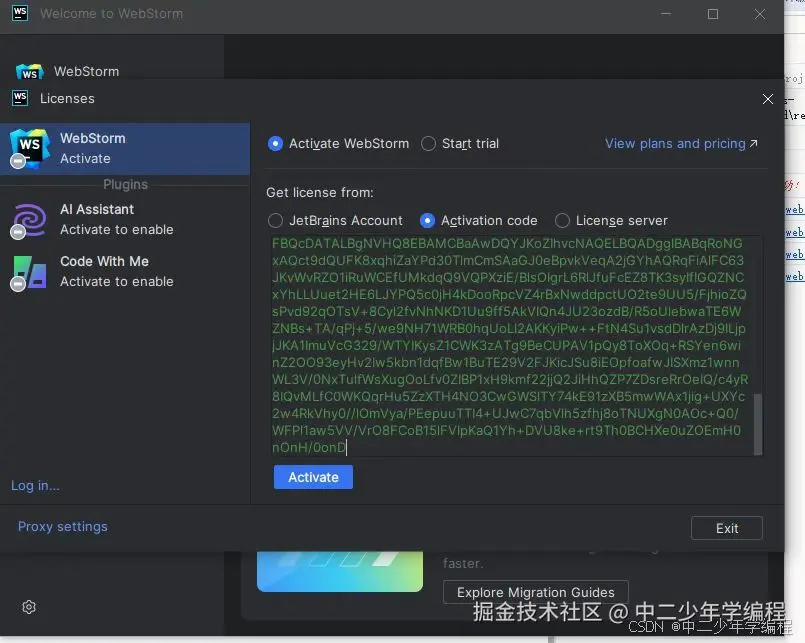Click Explore Migration Guides

(x=535, y=591)
